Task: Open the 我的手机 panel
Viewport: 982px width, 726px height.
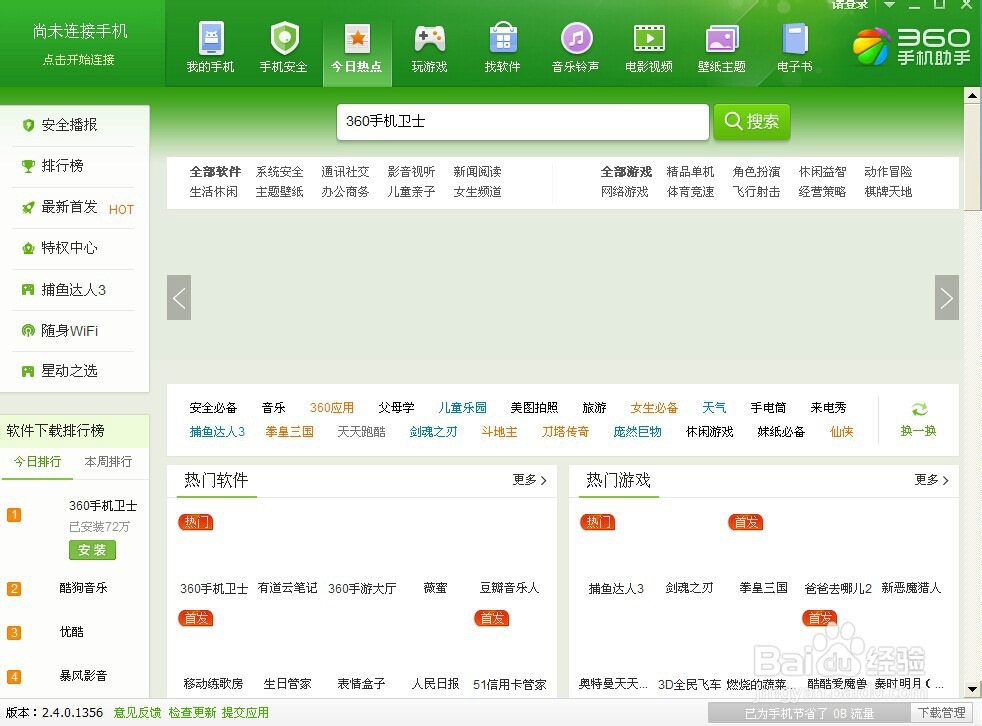Action: (209, 47)
